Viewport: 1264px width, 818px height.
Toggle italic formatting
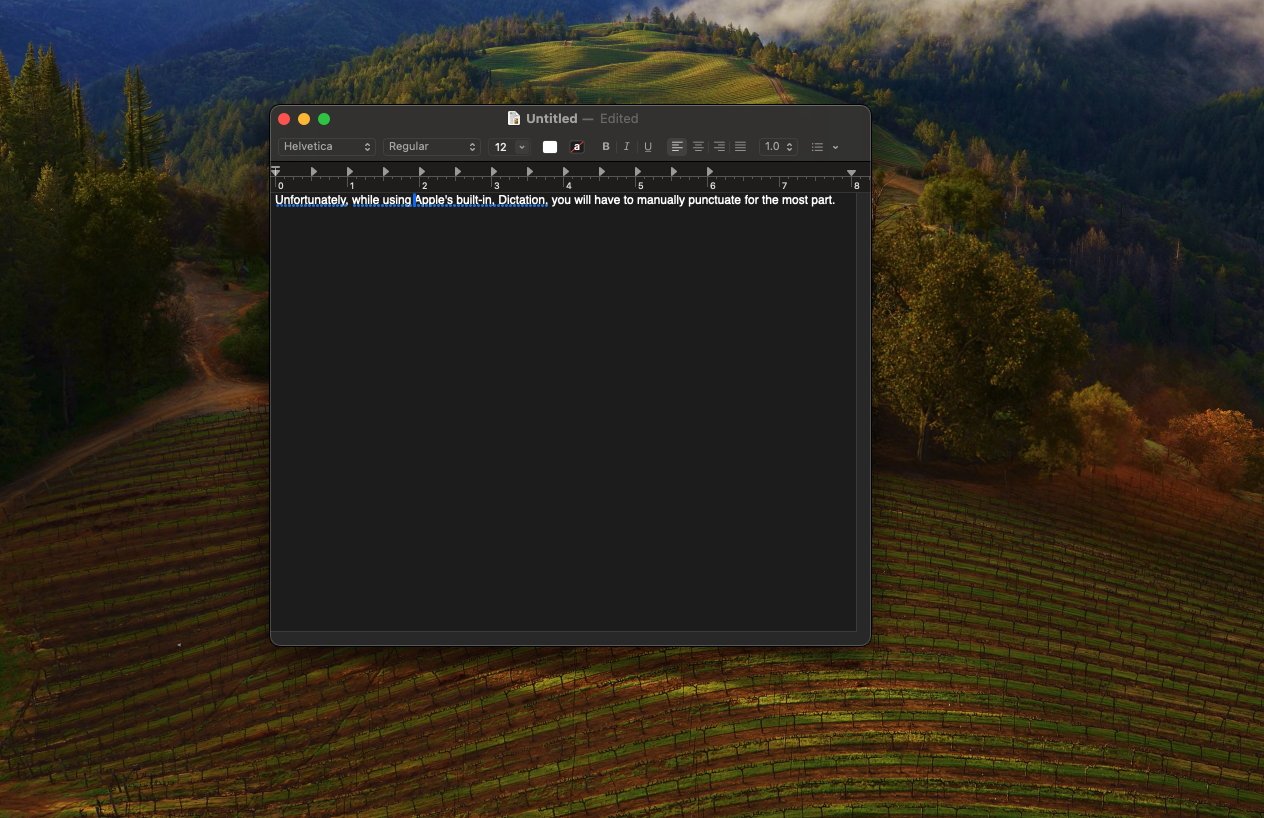point(627,147)
